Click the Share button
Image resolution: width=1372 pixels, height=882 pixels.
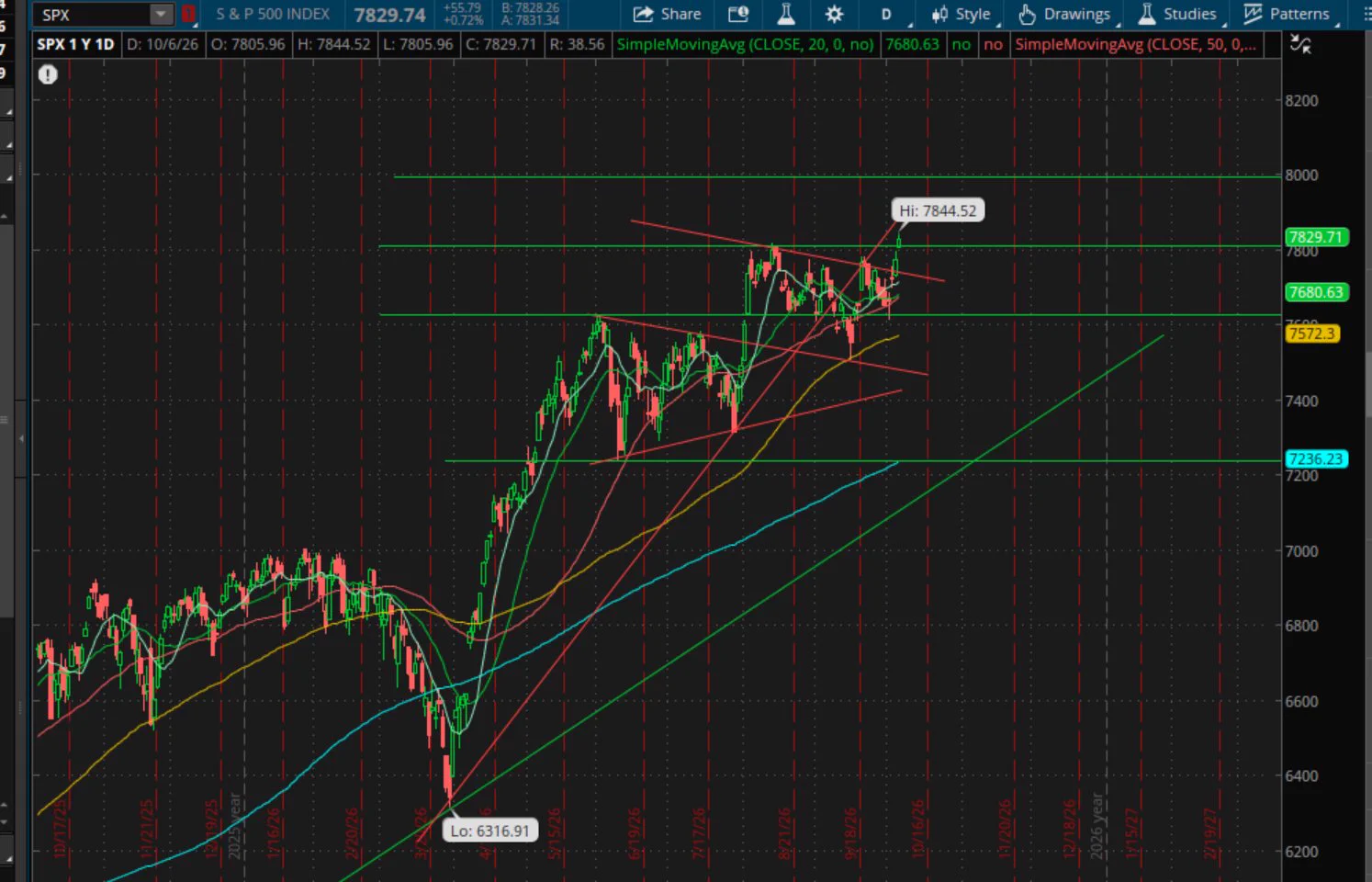(668, 14)
